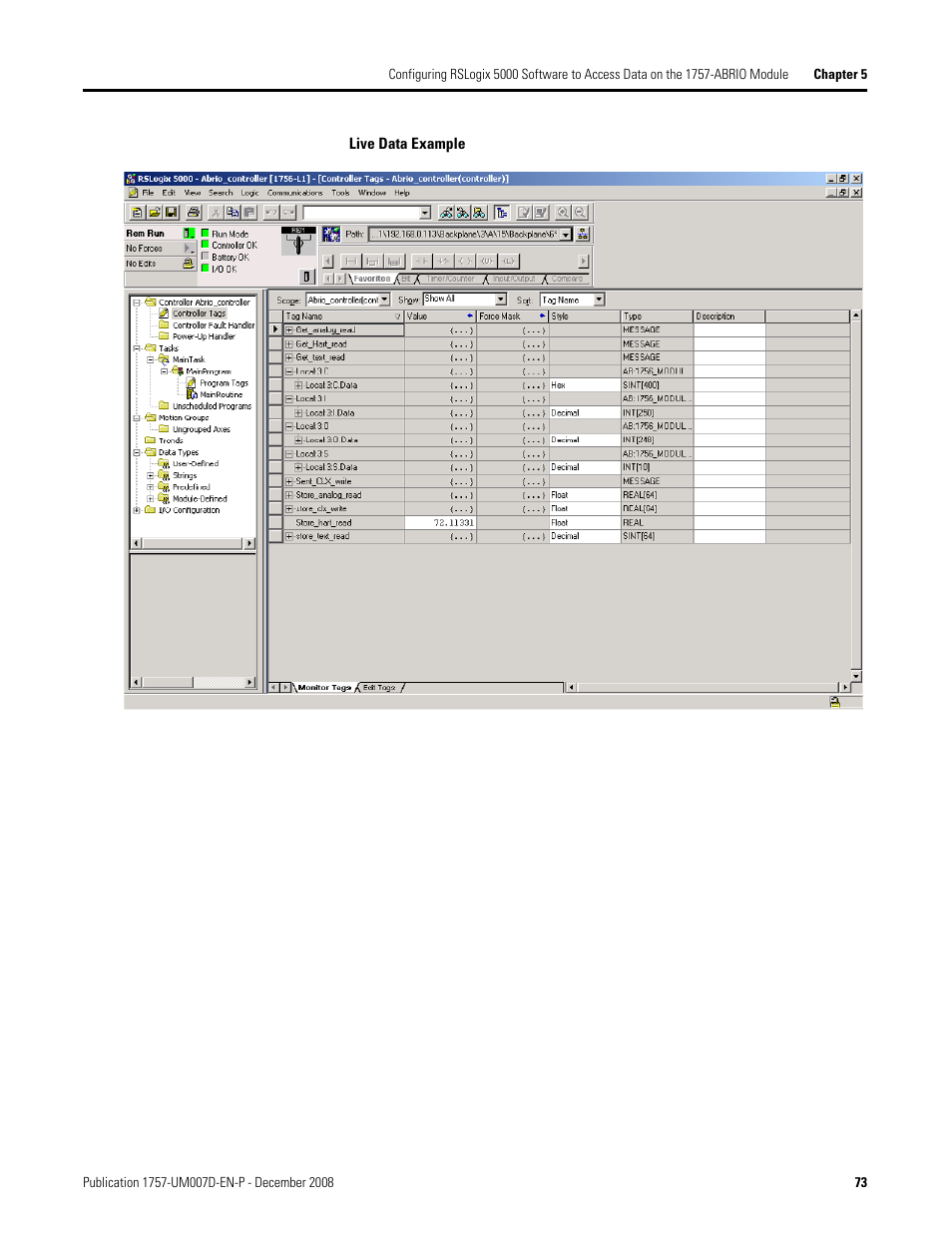The image size is (952, 1233).
Task: Print using the printer toolbar icon
Action: [194, 213]
